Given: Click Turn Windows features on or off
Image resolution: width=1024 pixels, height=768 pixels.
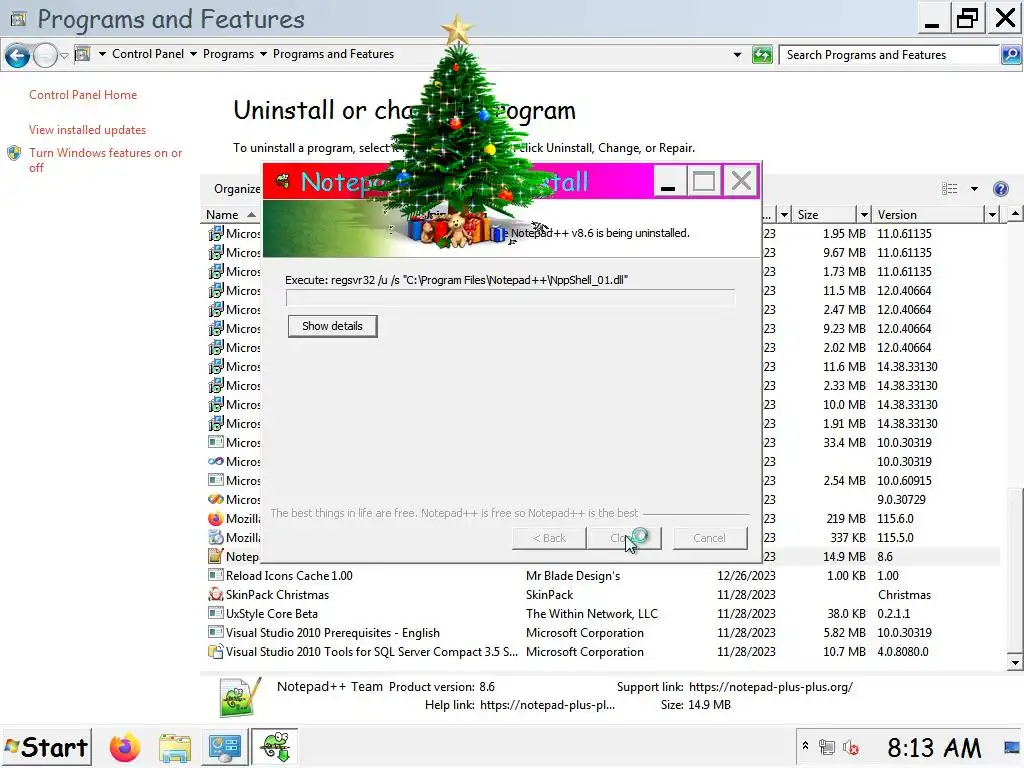Looking at the screenshot, I should coord(105,160).
